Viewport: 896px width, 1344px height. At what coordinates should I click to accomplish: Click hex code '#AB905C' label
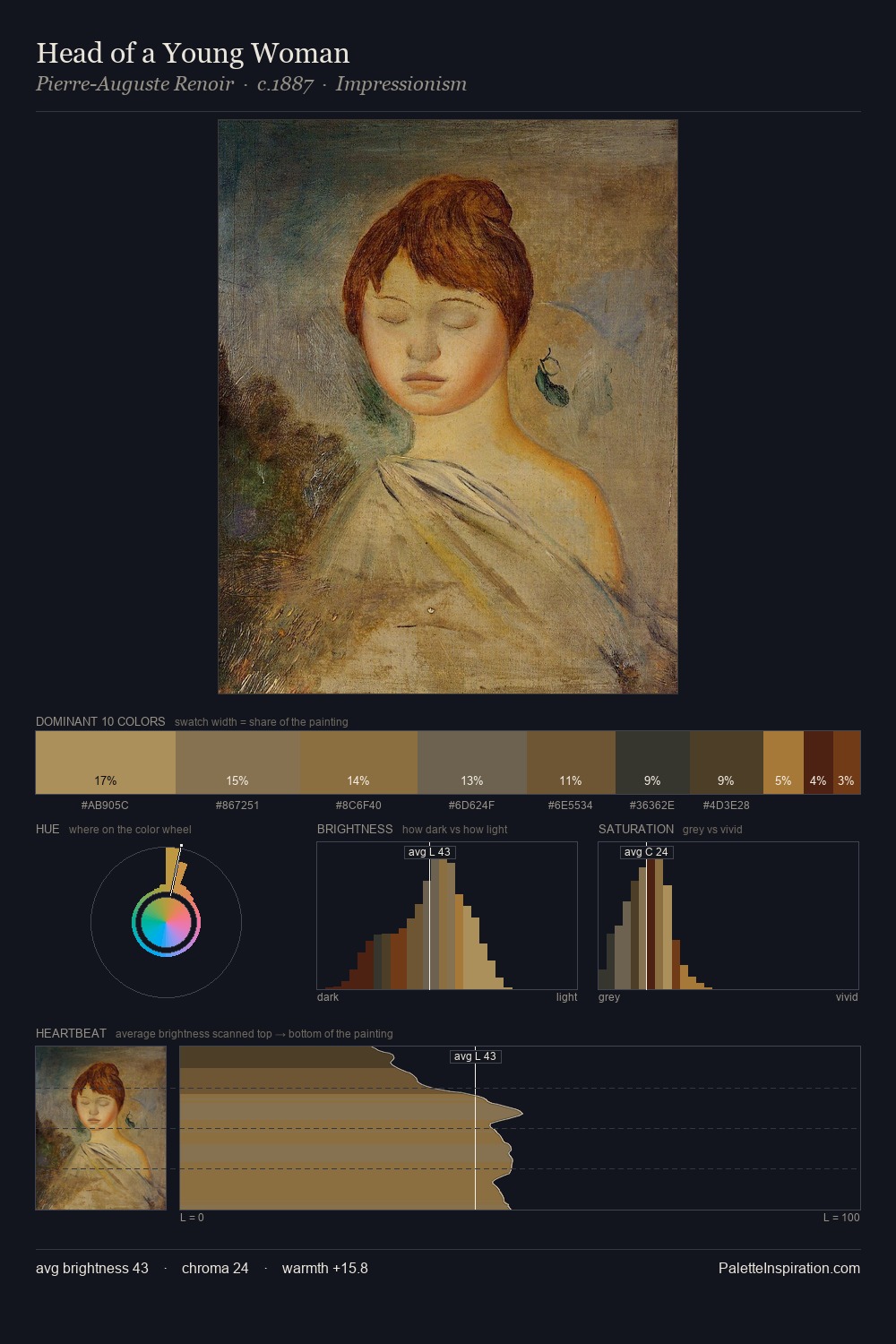tap(105, 805)
